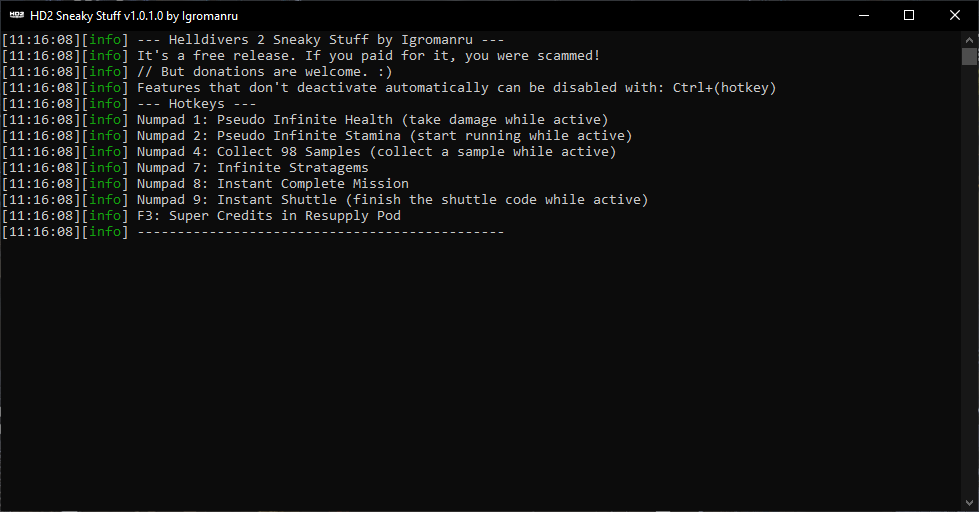Click the Numpad 1 Pseudo Infinite Health line

[x=305, y=120]
